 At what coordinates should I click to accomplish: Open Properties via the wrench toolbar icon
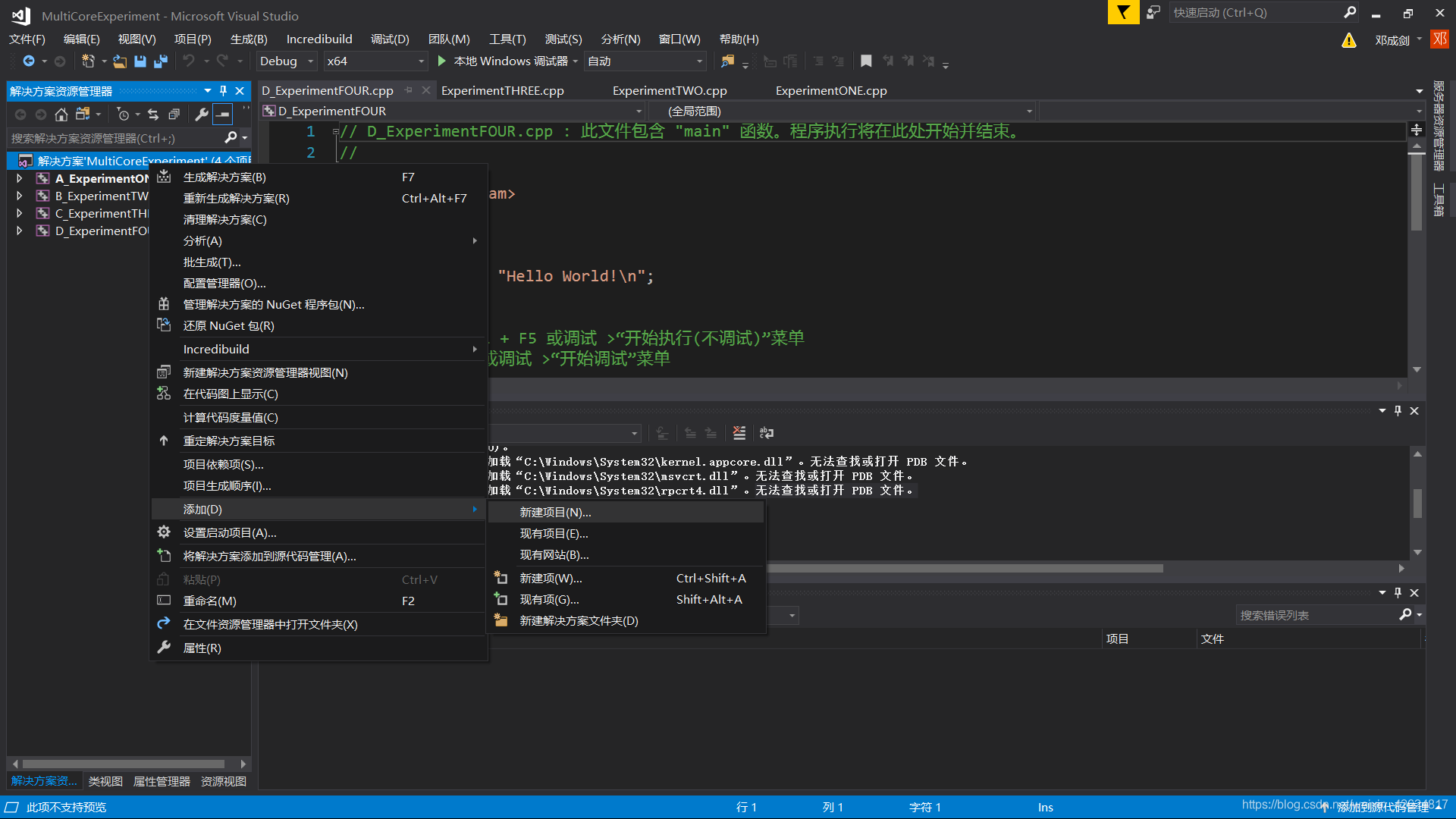pyautogui.click(x=201, y=115)
